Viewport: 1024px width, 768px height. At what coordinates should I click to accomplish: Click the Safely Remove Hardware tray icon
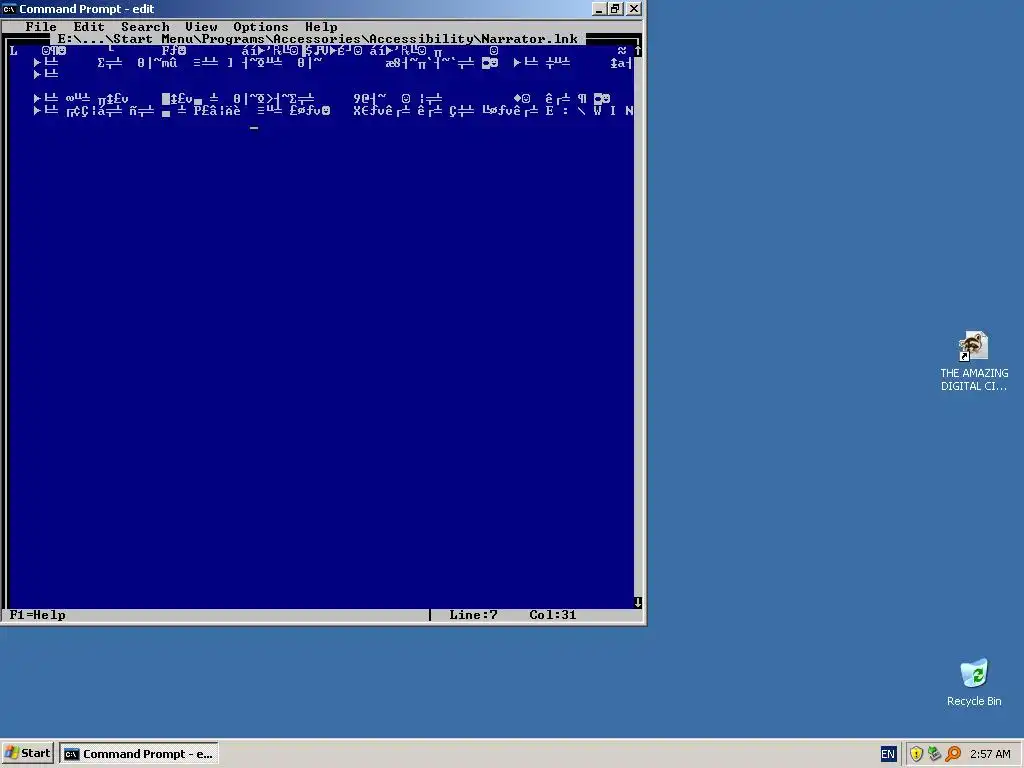click(935, 754)
